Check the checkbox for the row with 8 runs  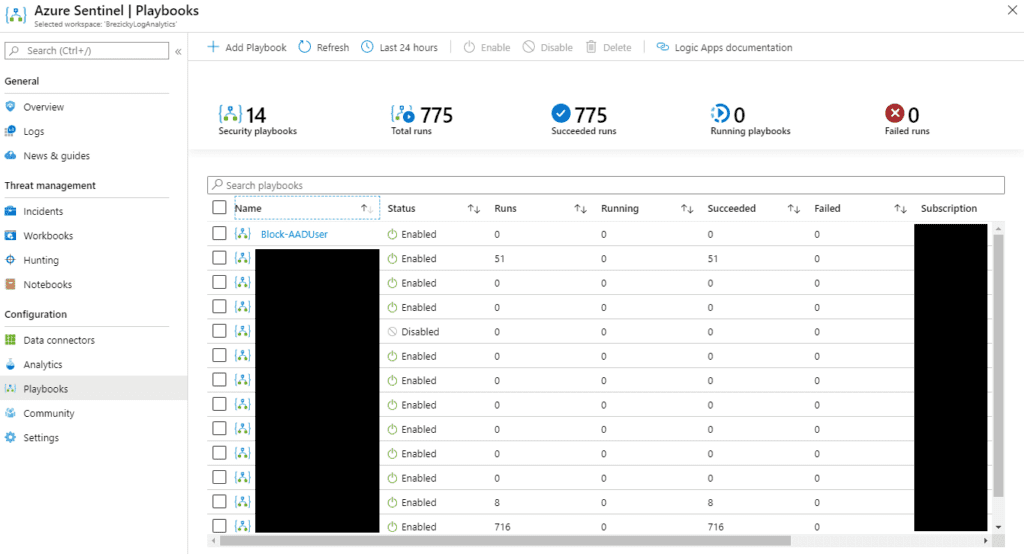click(x=219, y=502)
